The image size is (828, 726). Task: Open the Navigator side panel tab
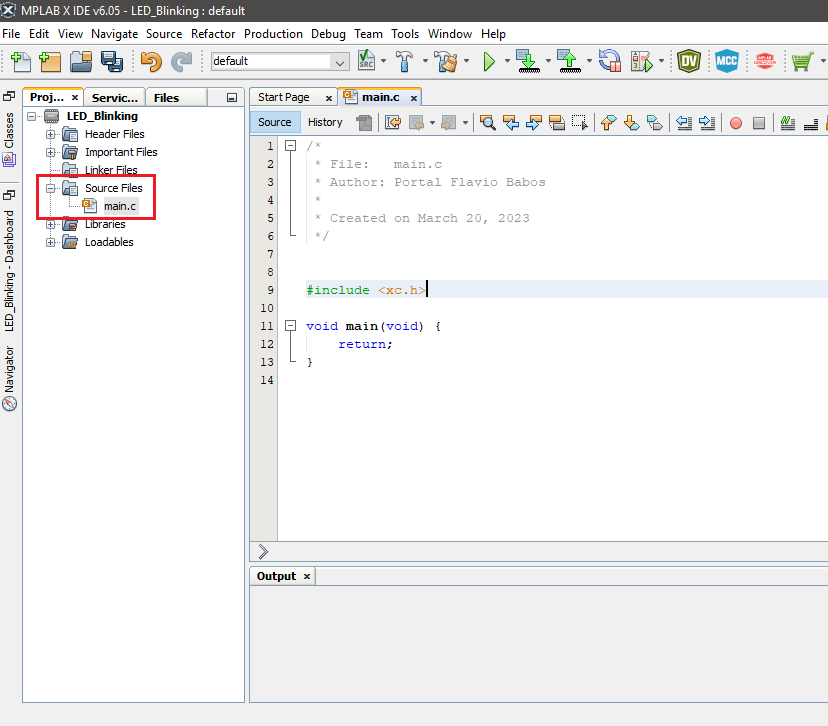(x=10, y=378)
